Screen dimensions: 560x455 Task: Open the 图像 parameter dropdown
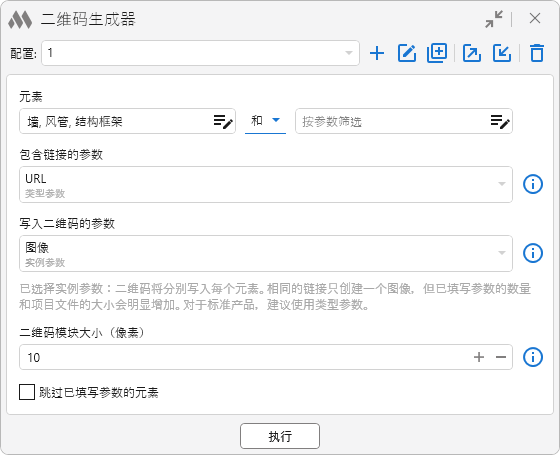(266, 253)
